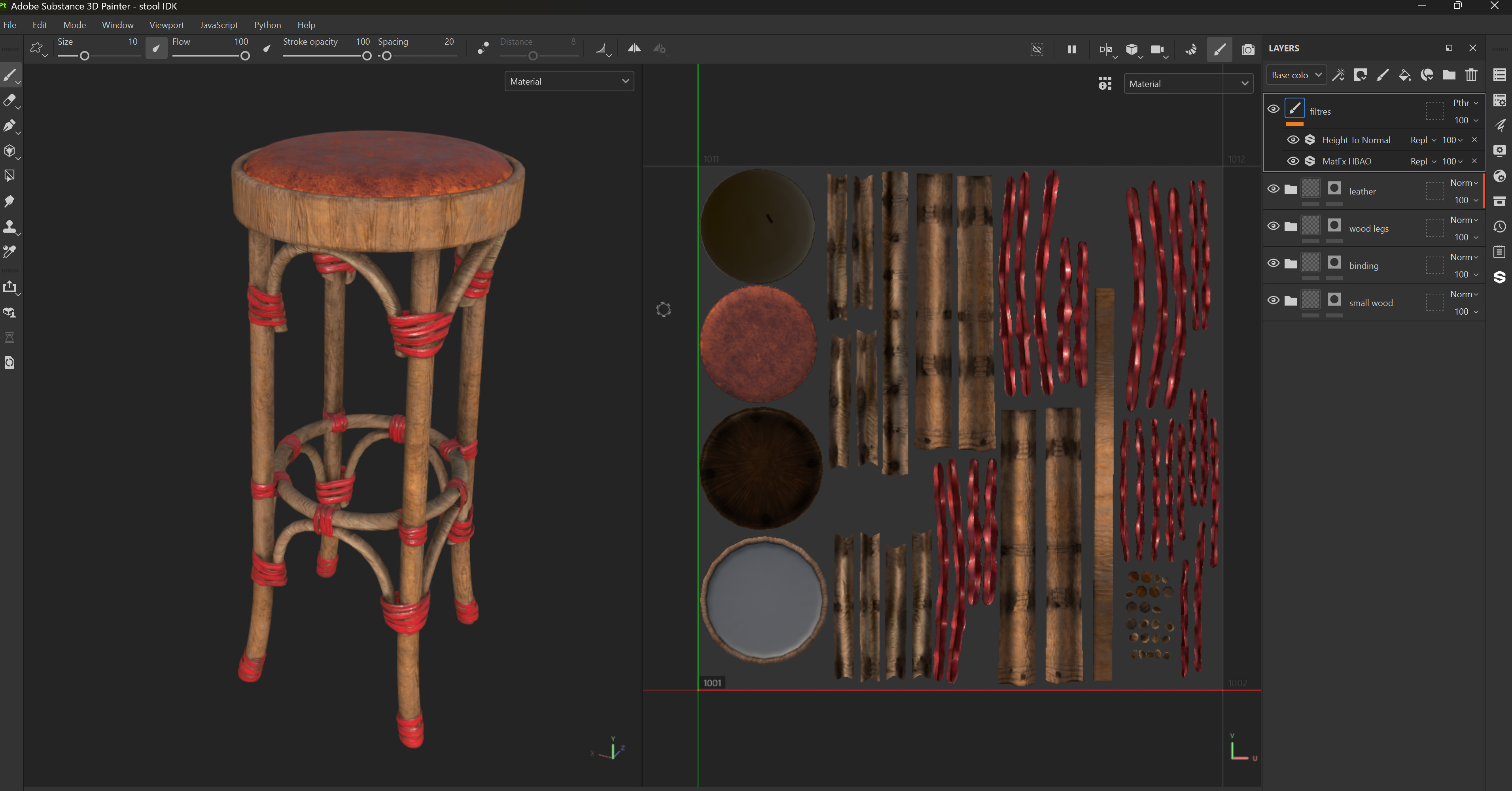The width and height of the screenshot is (1512, 791).
Task: Hide the binding folder layer
Action: (x=1273, y=263)
